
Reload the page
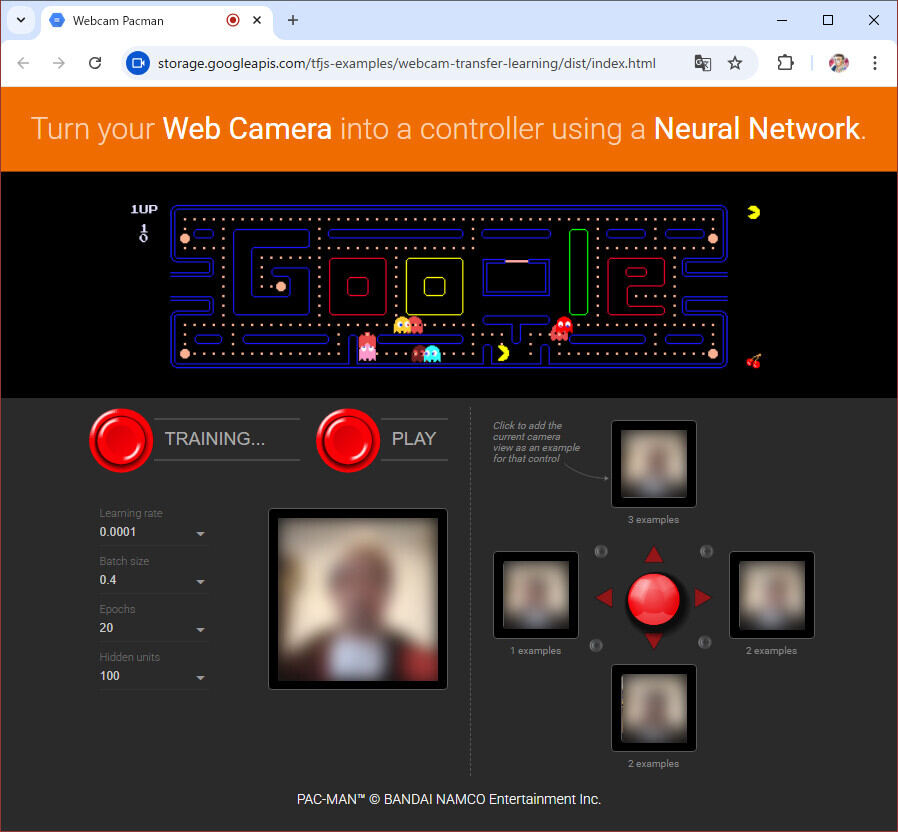95,63
